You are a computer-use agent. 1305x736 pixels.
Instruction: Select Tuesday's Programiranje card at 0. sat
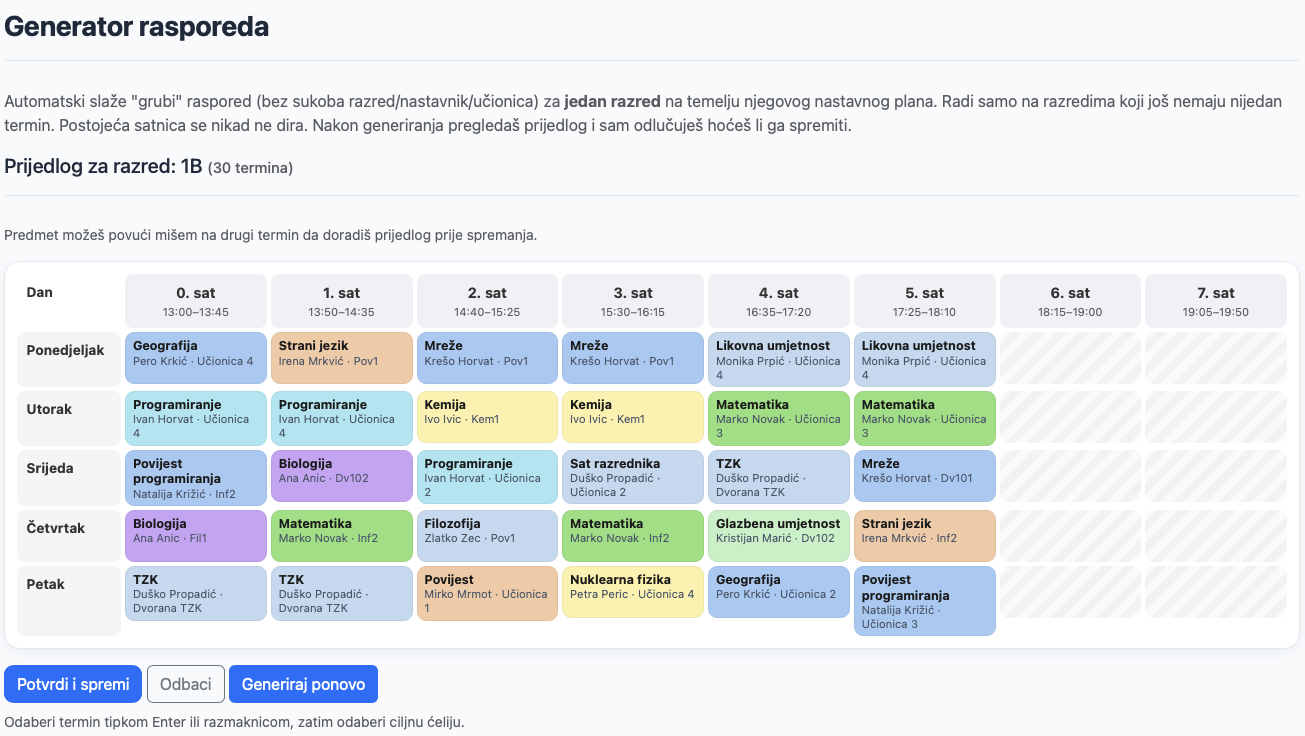[196, 418]
